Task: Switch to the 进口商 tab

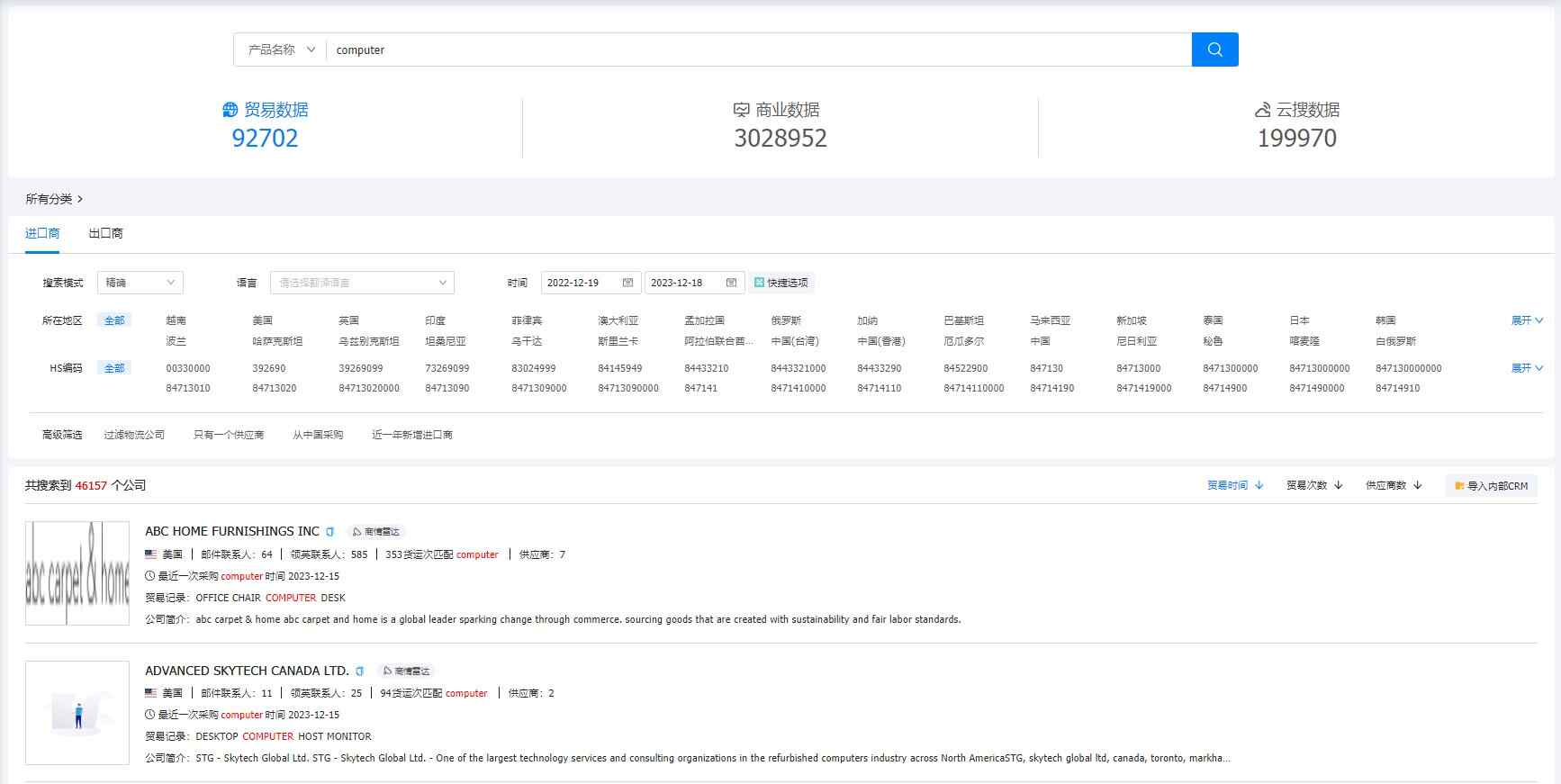Action: 42,233
